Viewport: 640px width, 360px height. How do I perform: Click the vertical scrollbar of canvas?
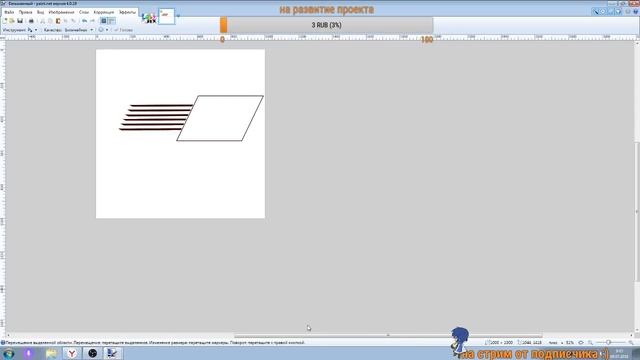tap(637, 212)
